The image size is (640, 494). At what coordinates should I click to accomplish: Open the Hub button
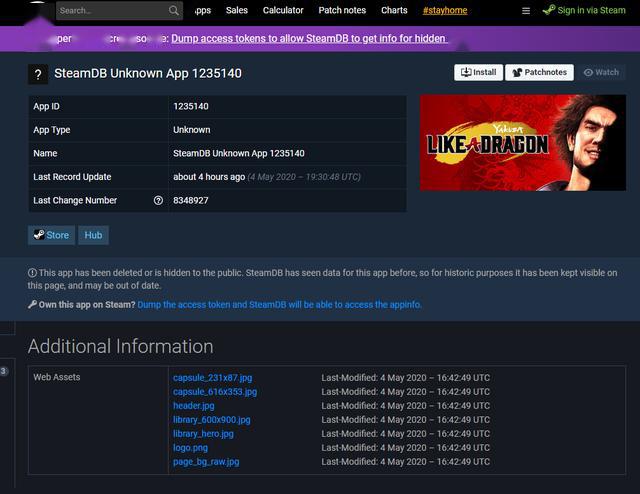(x=93, y=235)
